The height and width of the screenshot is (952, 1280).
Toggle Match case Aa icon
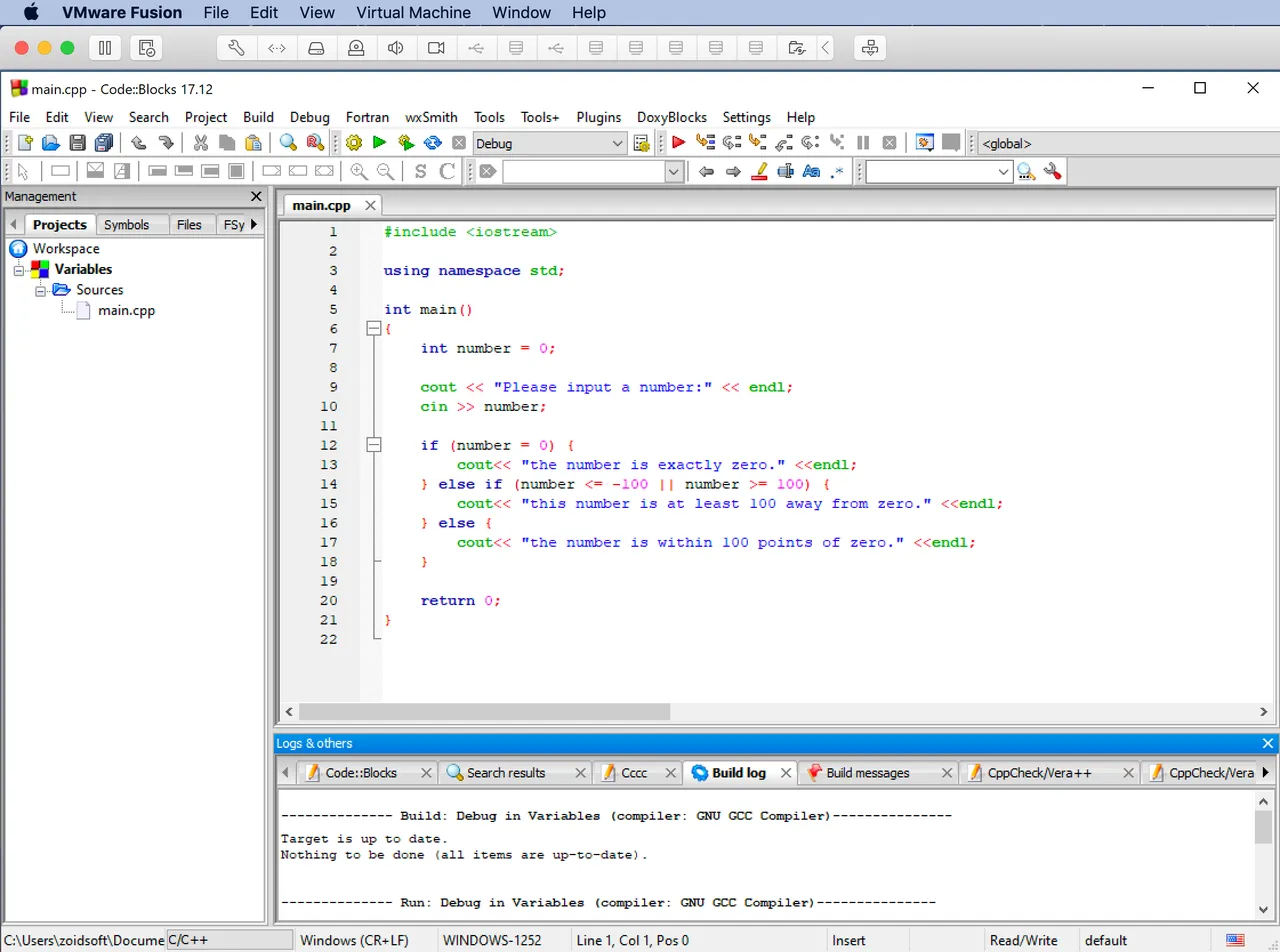pos(811,171)
